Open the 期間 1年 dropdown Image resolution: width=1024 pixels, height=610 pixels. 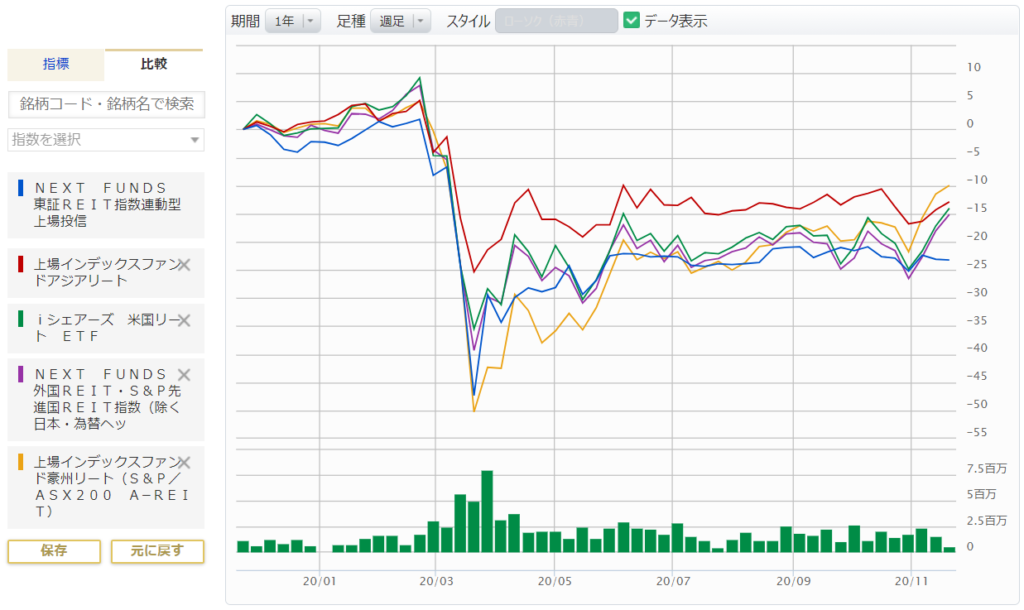293,21
